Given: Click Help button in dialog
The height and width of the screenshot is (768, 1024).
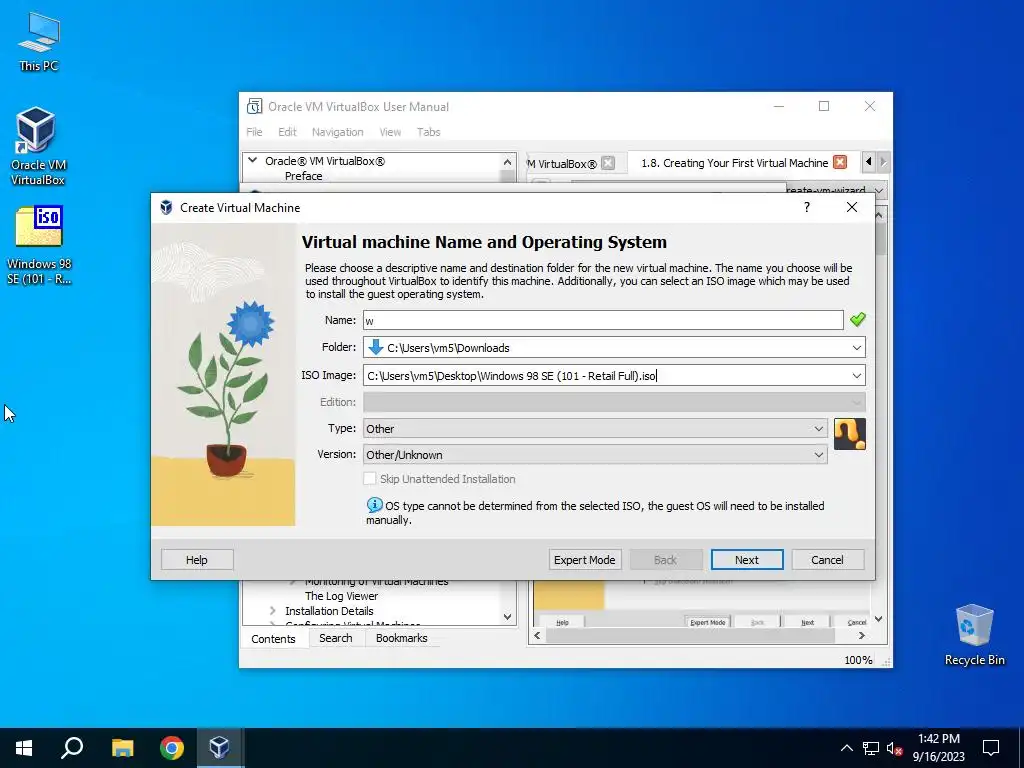Looking at the screenshot, I should 197,560.
